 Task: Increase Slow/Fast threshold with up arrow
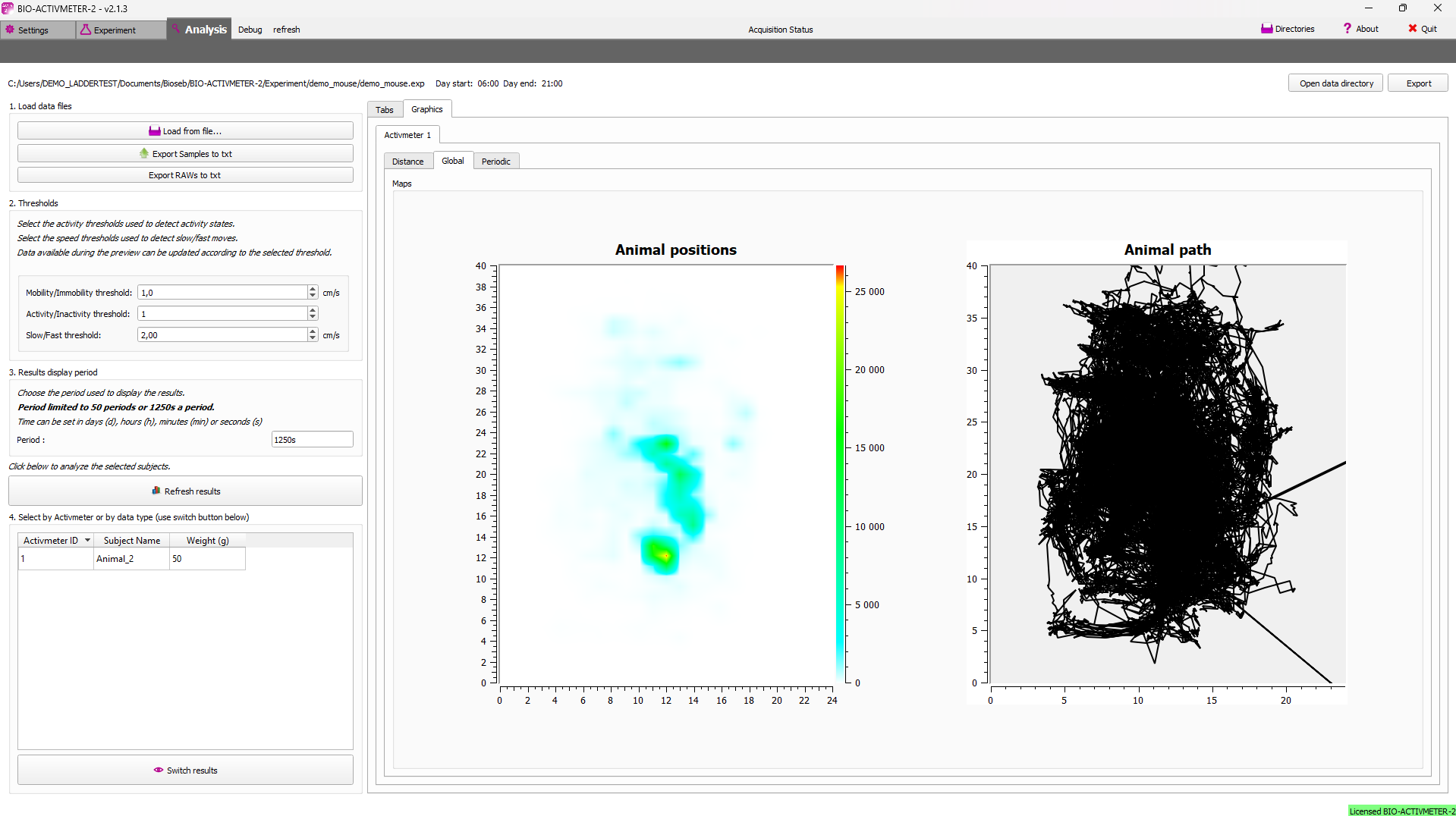click(x=313, y=331)
